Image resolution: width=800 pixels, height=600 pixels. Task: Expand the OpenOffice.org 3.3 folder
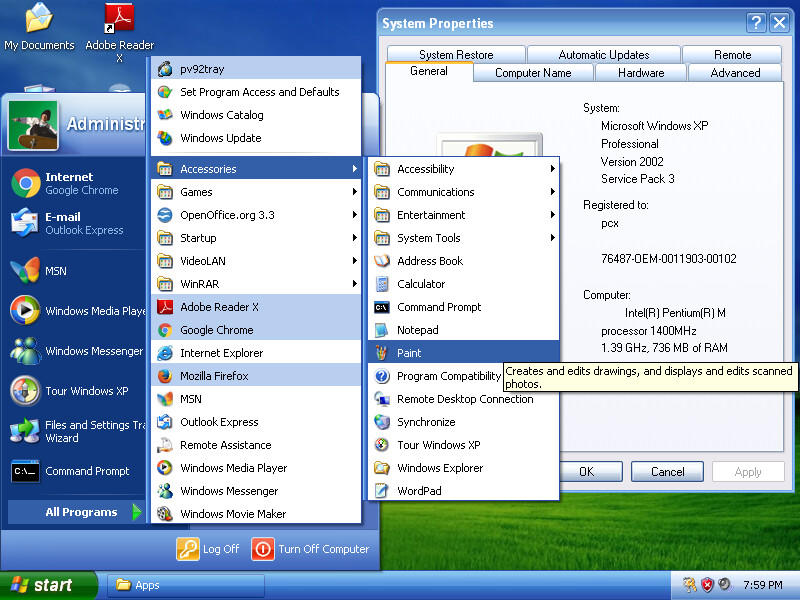tap(256, 215)
